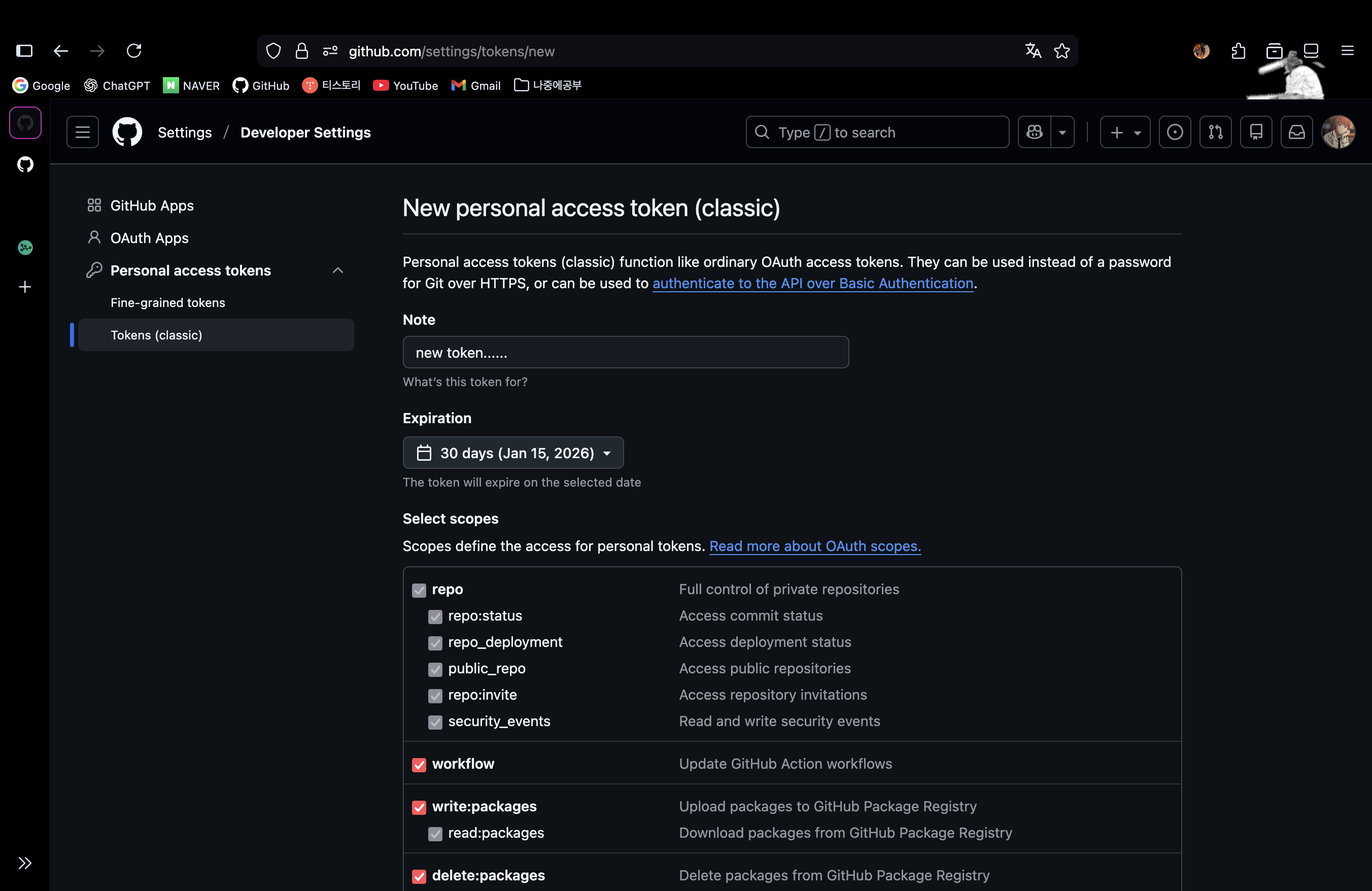1372x891 pixels.
Task: Select Fine-grained tokens in sidebar
Action: [168, 302]
